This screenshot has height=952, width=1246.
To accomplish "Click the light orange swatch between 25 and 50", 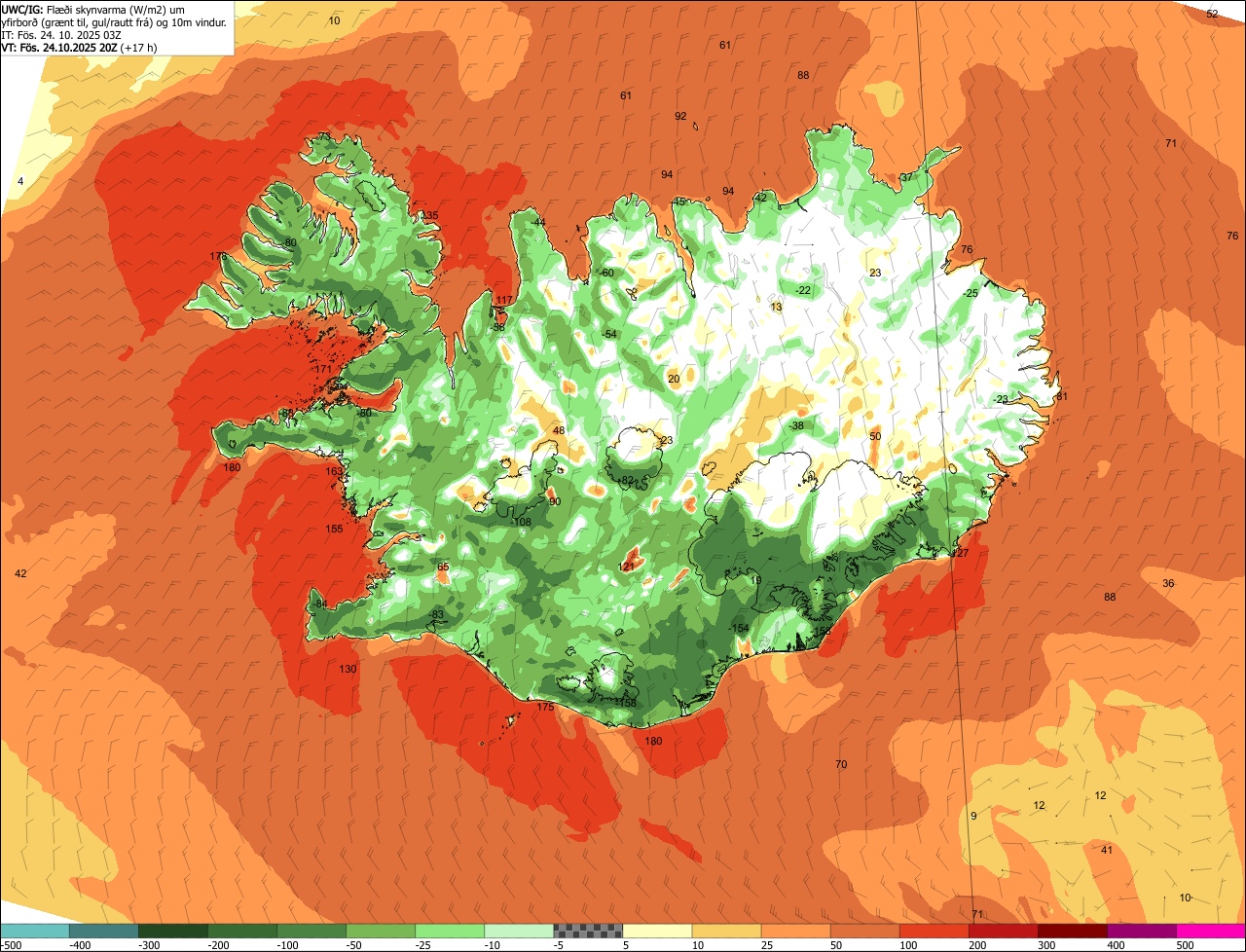I will [795, 931].
